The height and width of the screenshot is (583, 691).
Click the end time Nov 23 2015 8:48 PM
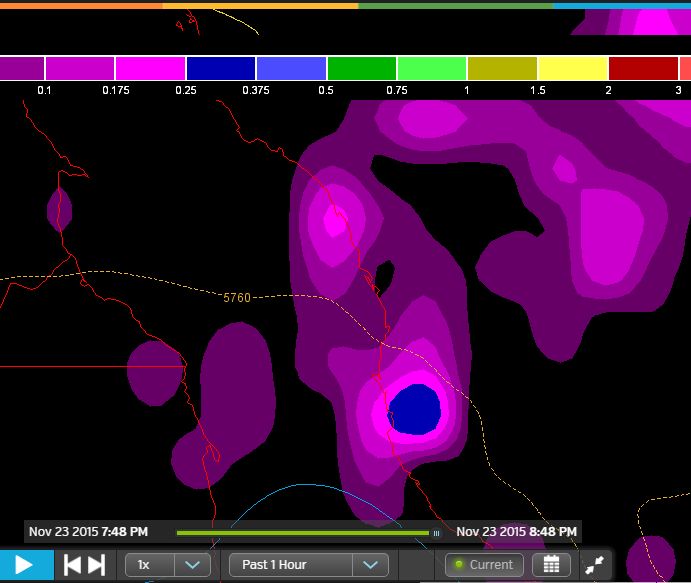coord(516,531)
